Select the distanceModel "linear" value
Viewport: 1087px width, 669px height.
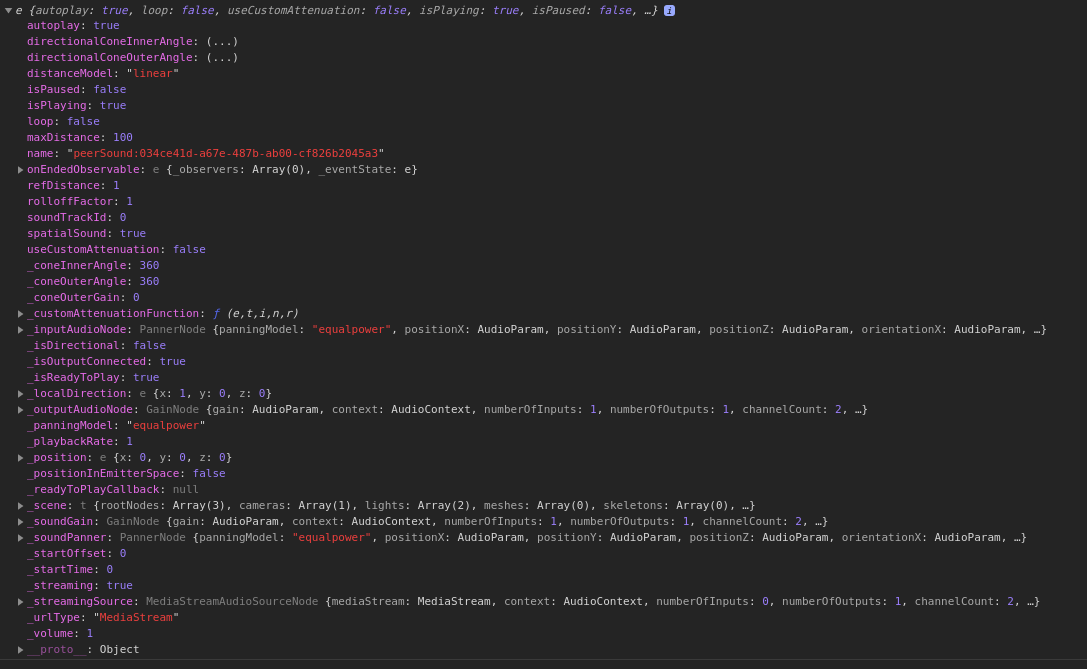tap(153, 73)
